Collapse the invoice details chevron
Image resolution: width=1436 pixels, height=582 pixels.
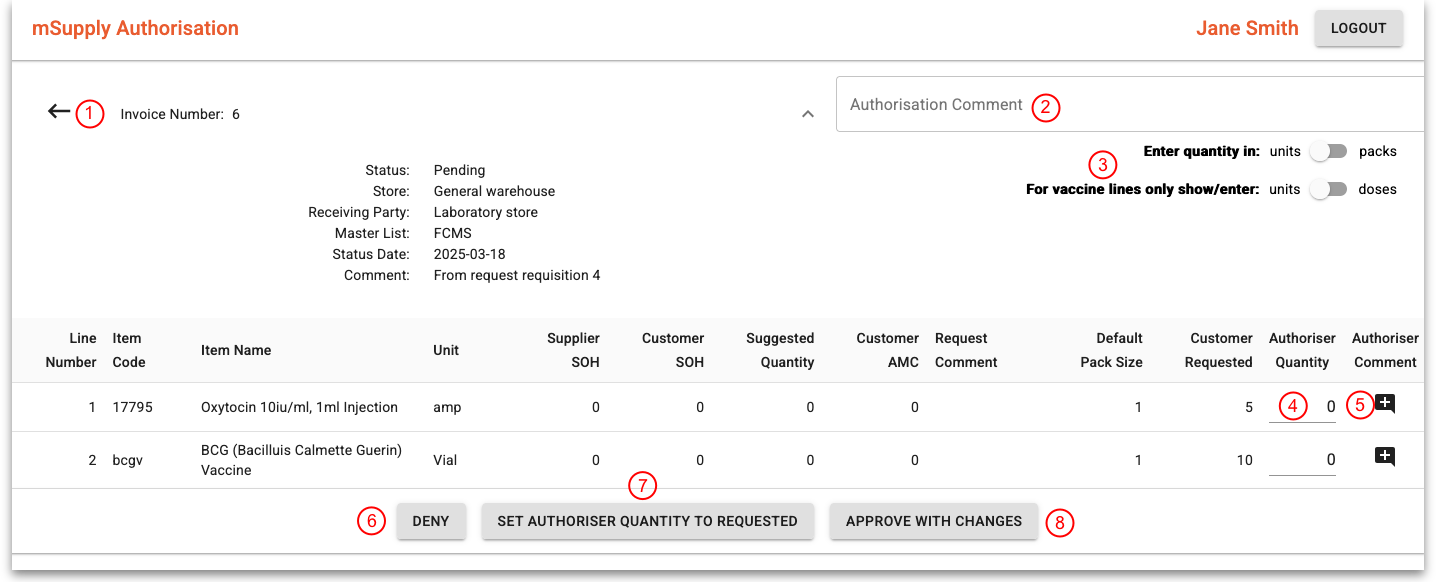coord(808,115)
